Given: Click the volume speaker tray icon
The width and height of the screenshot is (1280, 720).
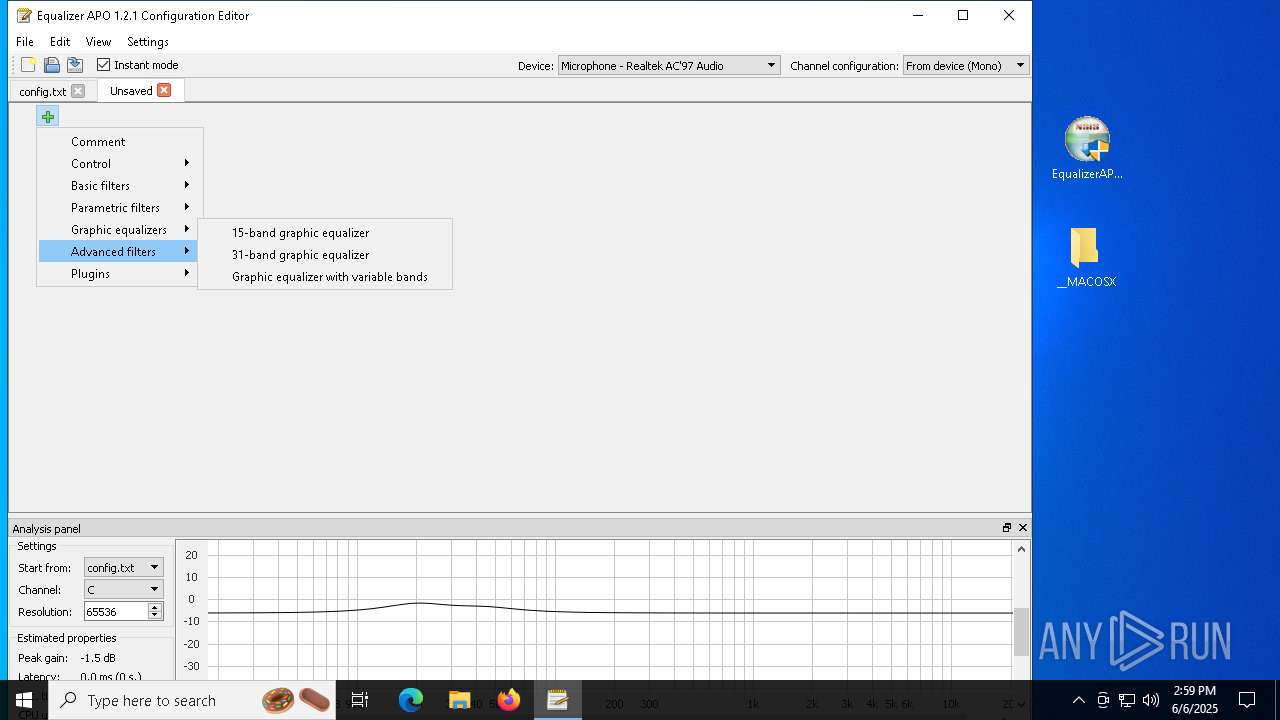Looking at the screenshot, I should pos(1151,700).
